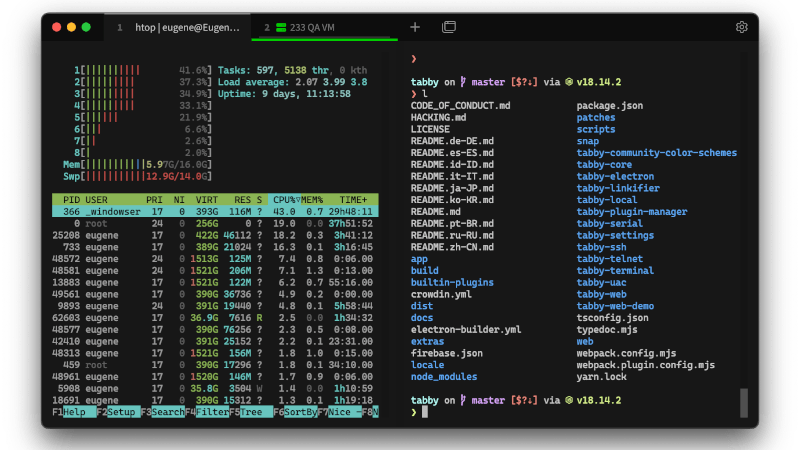Activate Filter in the htop function bar
800x450 pixels.
[212, 411]
